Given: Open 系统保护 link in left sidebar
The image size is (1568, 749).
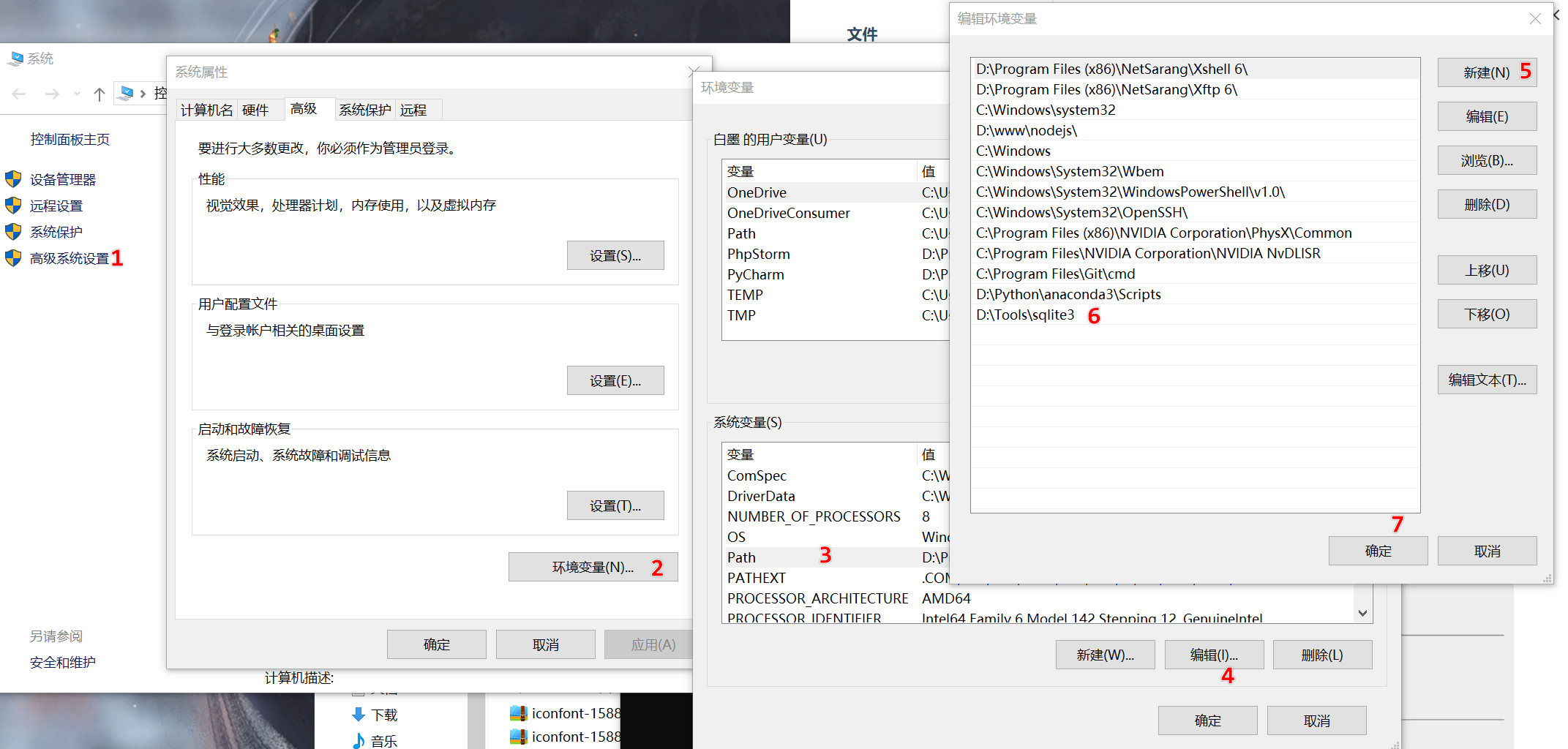Looking at the screenshot, I should coord(56,232).
